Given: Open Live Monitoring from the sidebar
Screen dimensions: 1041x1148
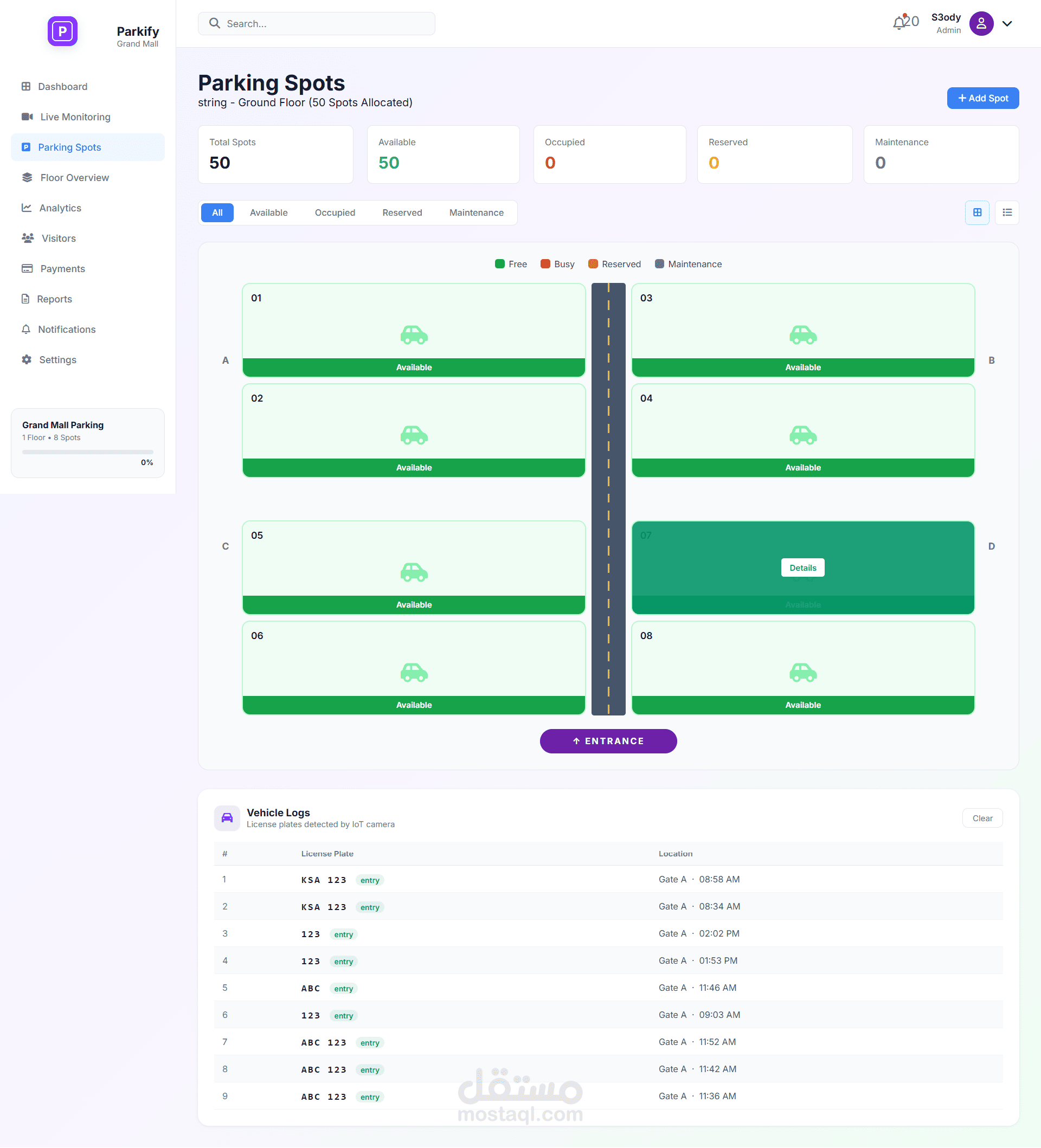Looking at the screenshot, I should point(88,117).
